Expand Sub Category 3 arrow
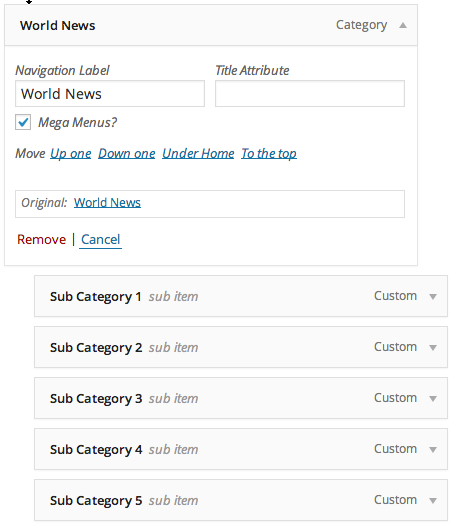Screen dimensions: 451x525 433,398
